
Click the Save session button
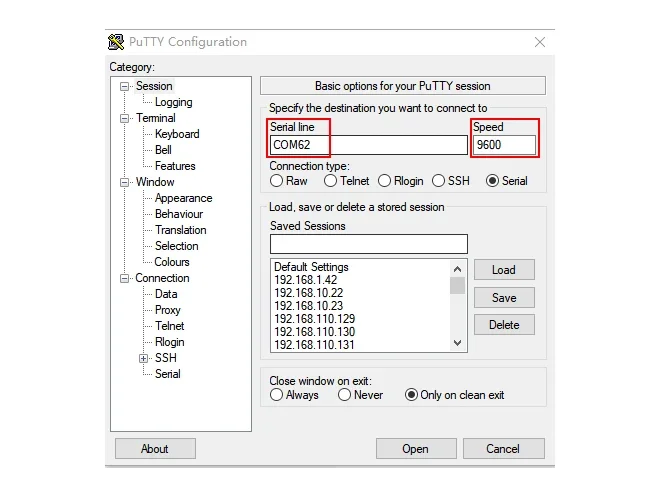pyautogui.click(x=504, y=298)
